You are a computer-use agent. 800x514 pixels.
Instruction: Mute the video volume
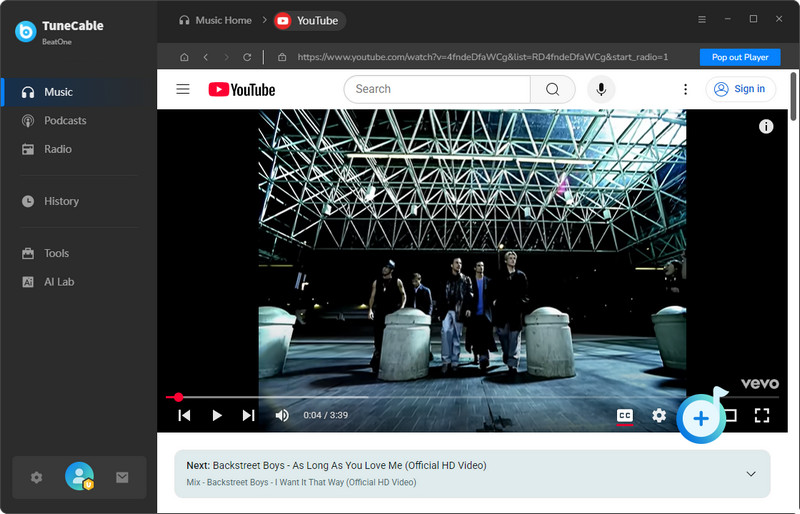(x=282, y=415)
